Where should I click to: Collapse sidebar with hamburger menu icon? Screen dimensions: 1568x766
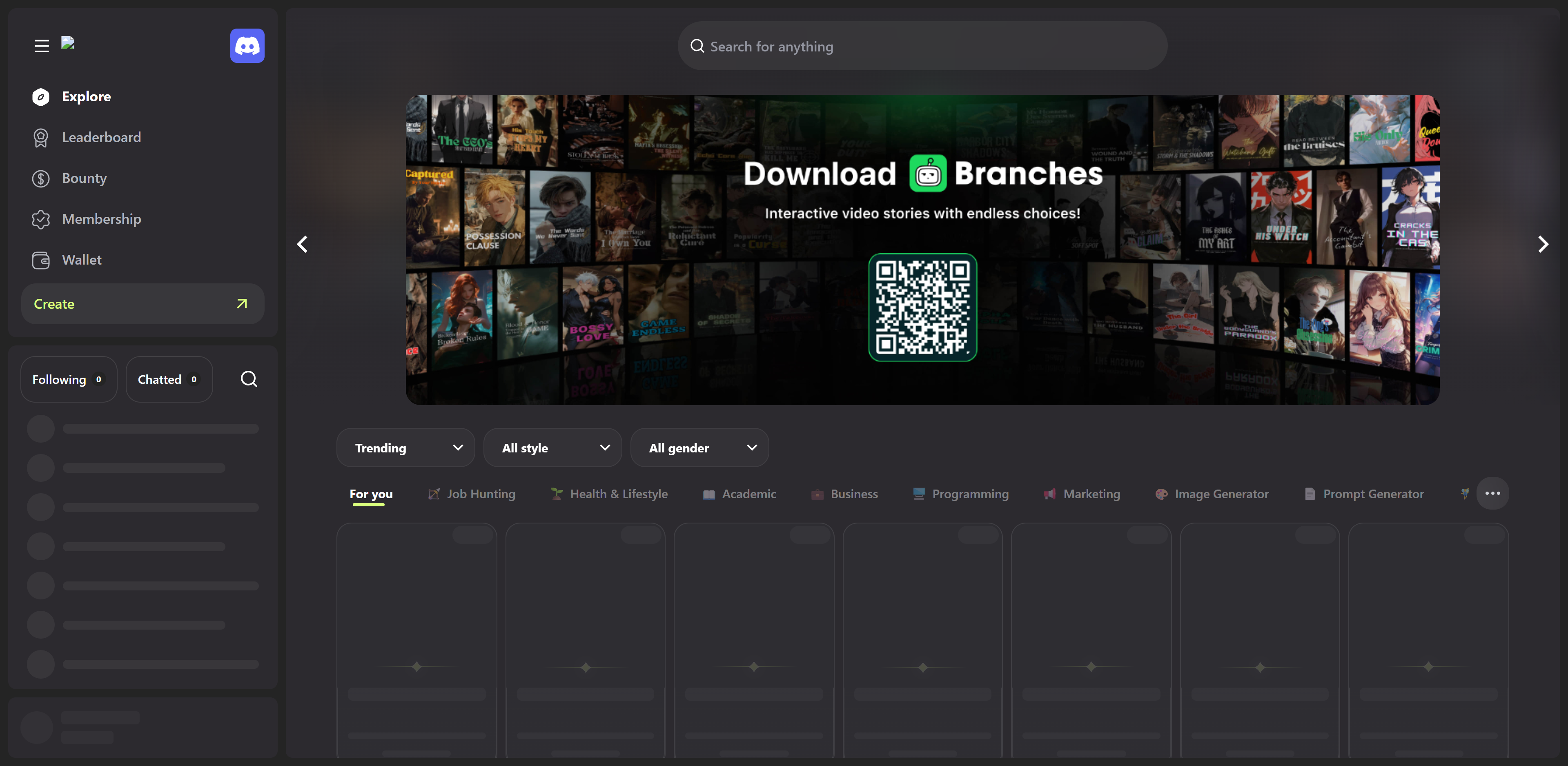[41, 46]
